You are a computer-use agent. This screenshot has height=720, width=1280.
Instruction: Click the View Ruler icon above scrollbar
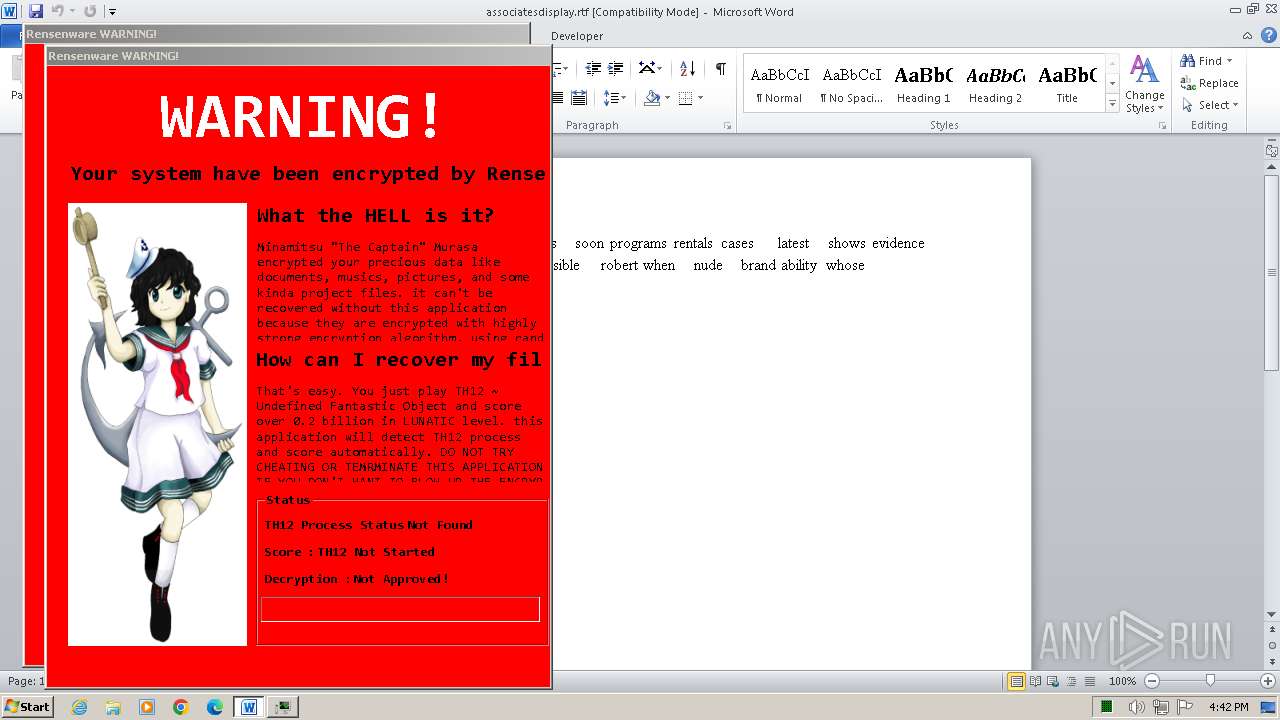[x=1271, y=151]
